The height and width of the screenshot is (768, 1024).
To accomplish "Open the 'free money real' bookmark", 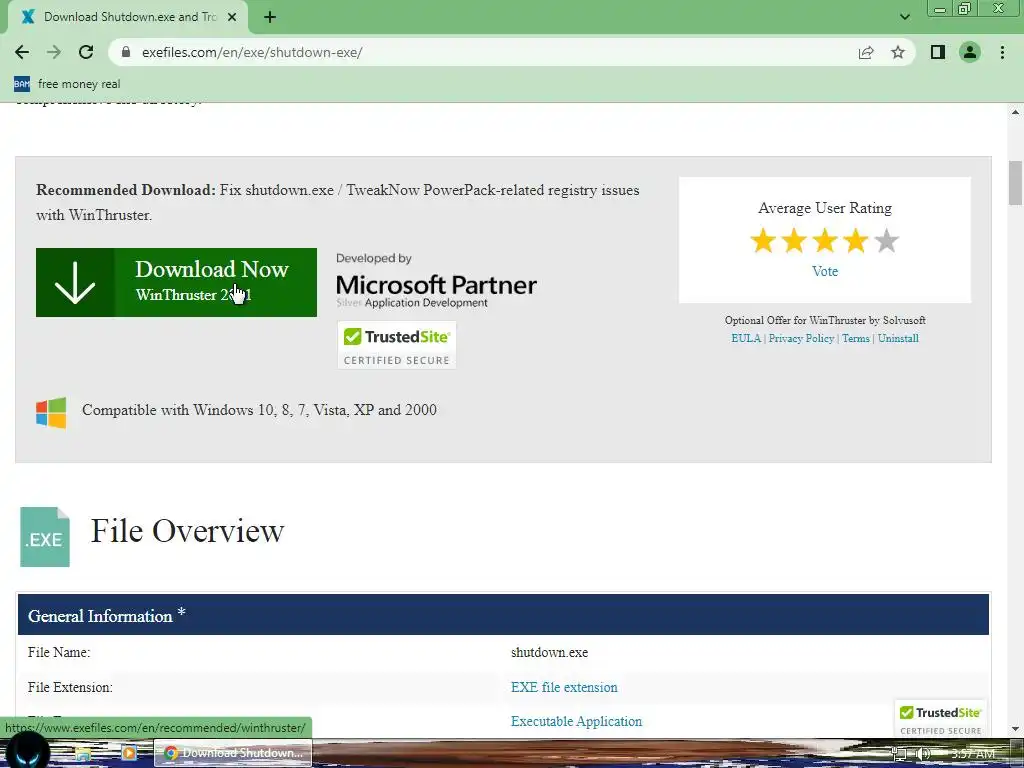I will tap(67, 84).
